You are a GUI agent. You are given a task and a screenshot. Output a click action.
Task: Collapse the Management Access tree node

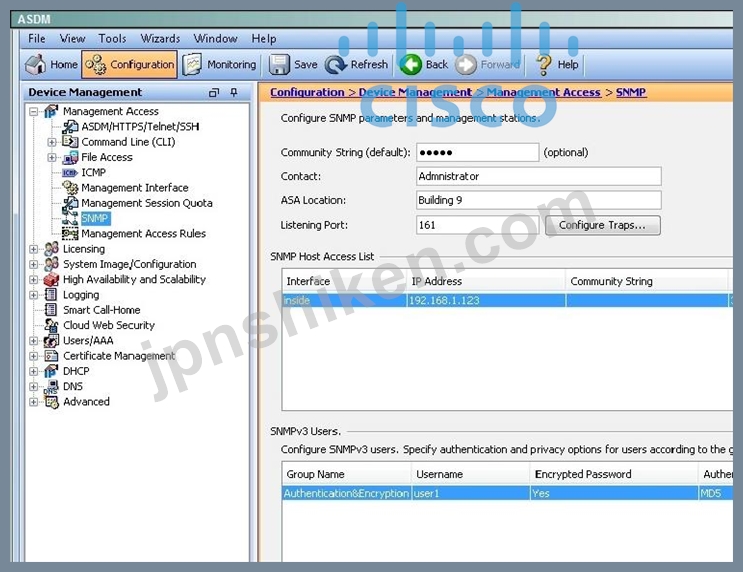point(34,112)
